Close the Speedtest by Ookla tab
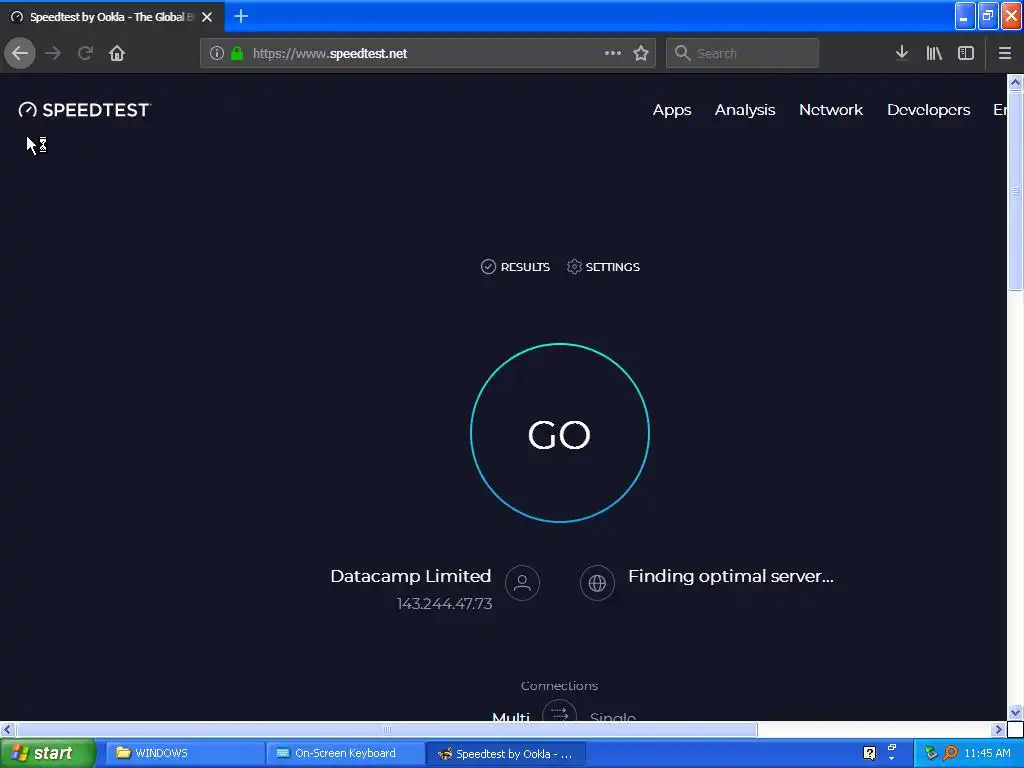 point(207,17)
